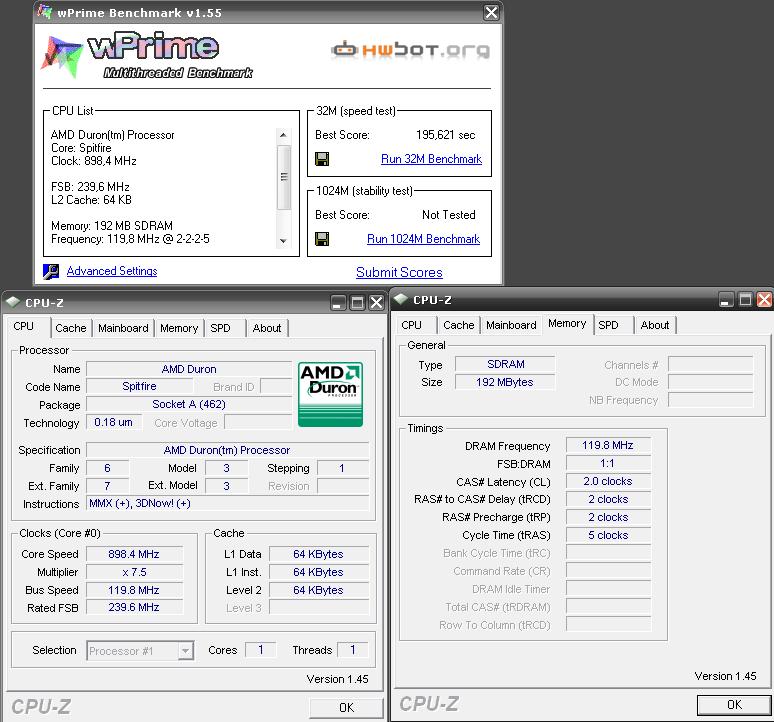Screen dimensions: 774x722
Task: Click Cycle Time 5 clocks field
Action: coord(608,535)
